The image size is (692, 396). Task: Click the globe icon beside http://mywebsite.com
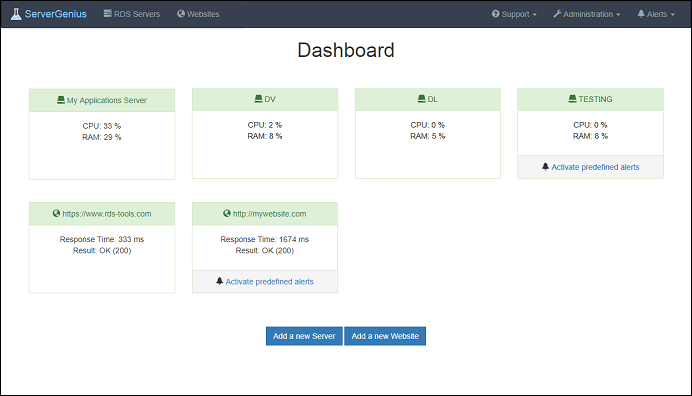[227, 213]
